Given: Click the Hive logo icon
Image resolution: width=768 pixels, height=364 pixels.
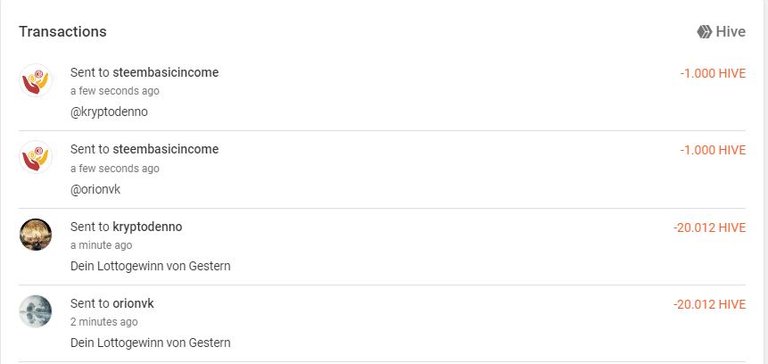Looking at the screenshot, I should point(704,32).
